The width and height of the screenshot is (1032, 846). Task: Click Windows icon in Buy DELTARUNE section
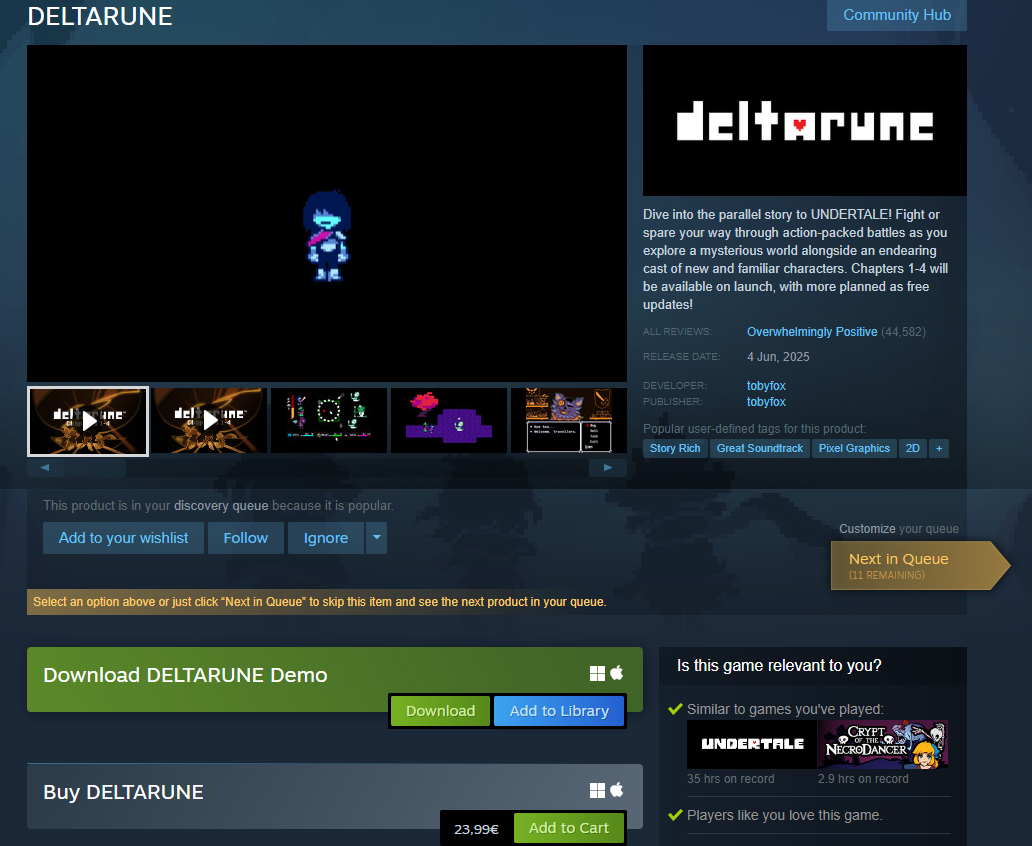point(597,790)
